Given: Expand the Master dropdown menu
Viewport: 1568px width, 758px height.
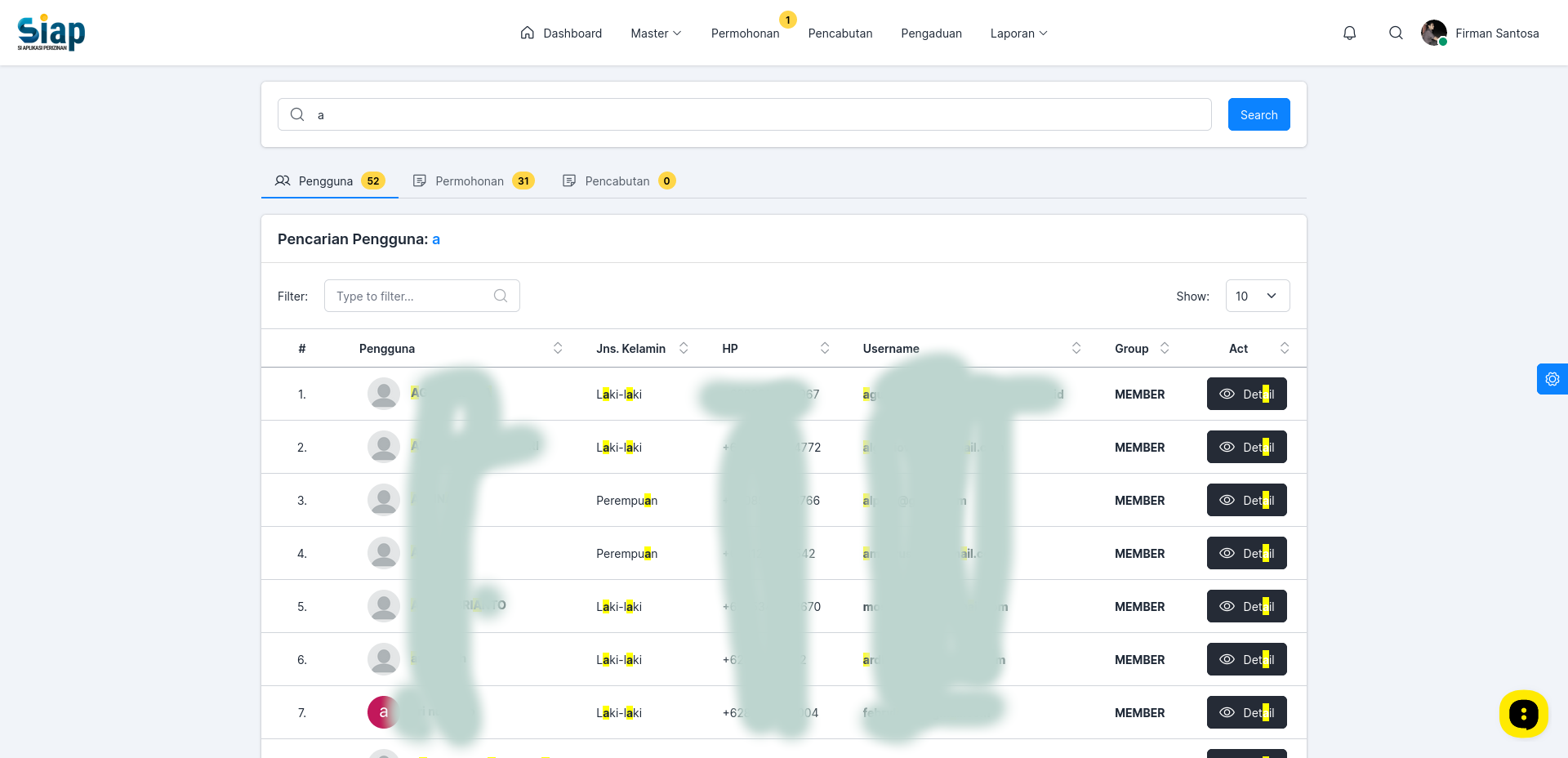Looking at the screenshot, I should [656, 33].
